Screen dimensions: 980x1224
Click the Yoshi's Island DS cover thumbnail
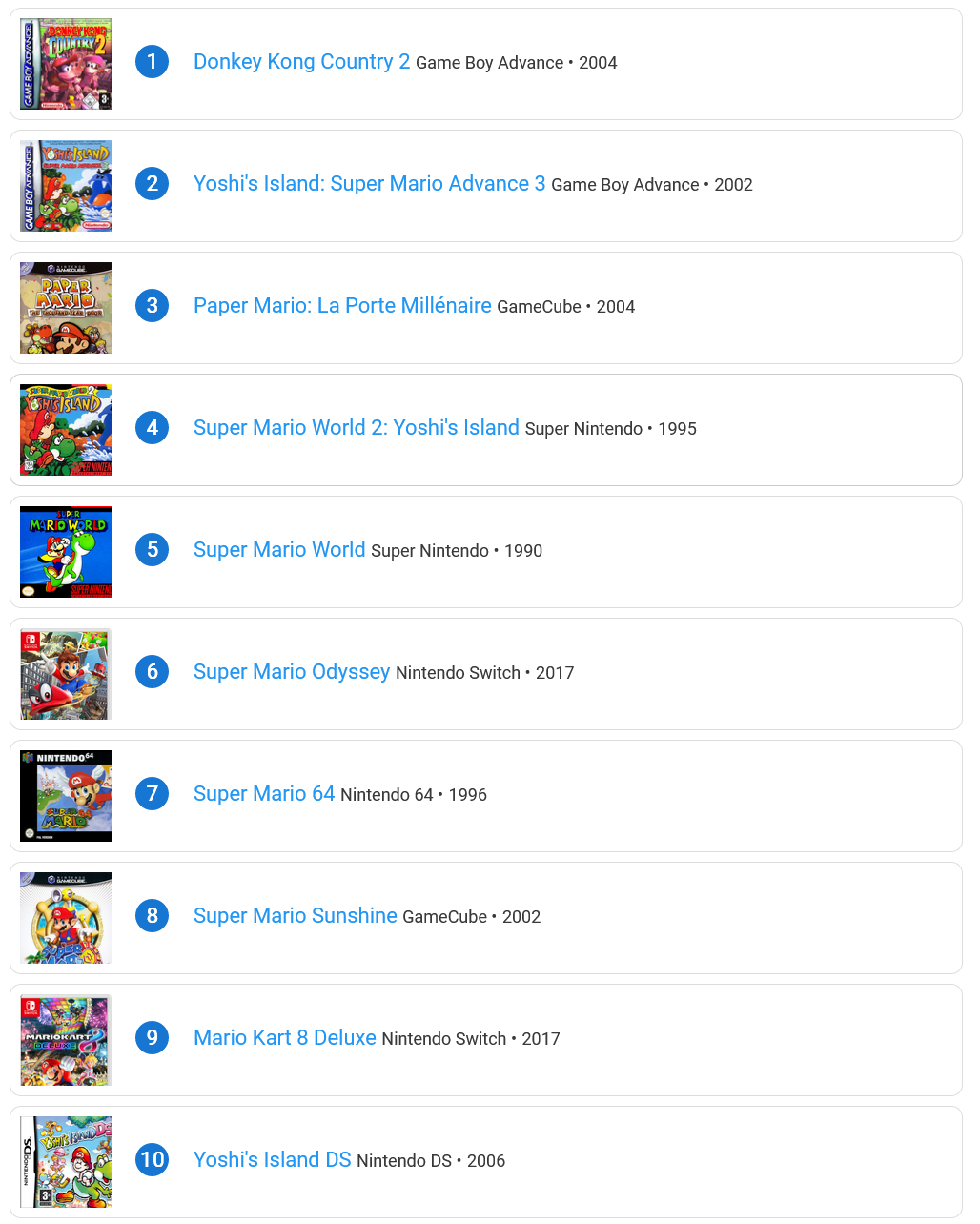66,1162
